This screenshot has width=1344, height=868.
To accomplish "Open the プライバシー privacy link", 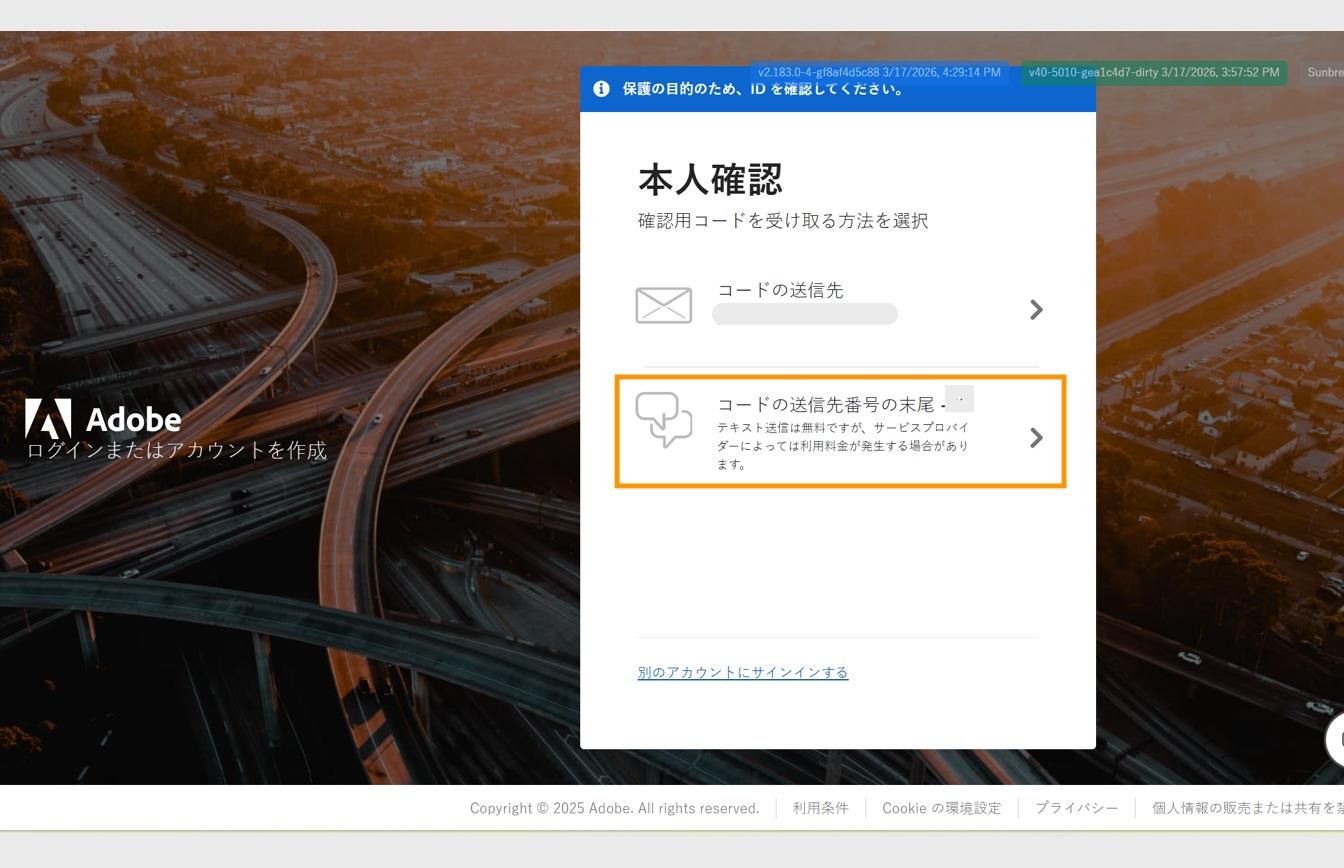I will 1076,807.
